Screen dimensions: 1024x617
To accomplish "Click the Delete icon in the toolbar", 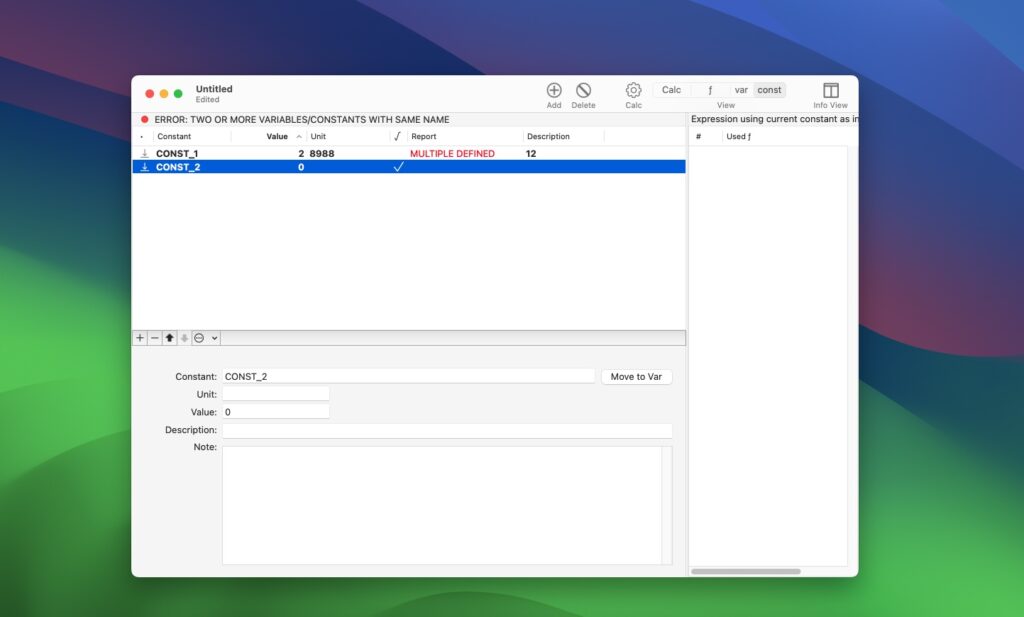I will (x=583, y=88).
